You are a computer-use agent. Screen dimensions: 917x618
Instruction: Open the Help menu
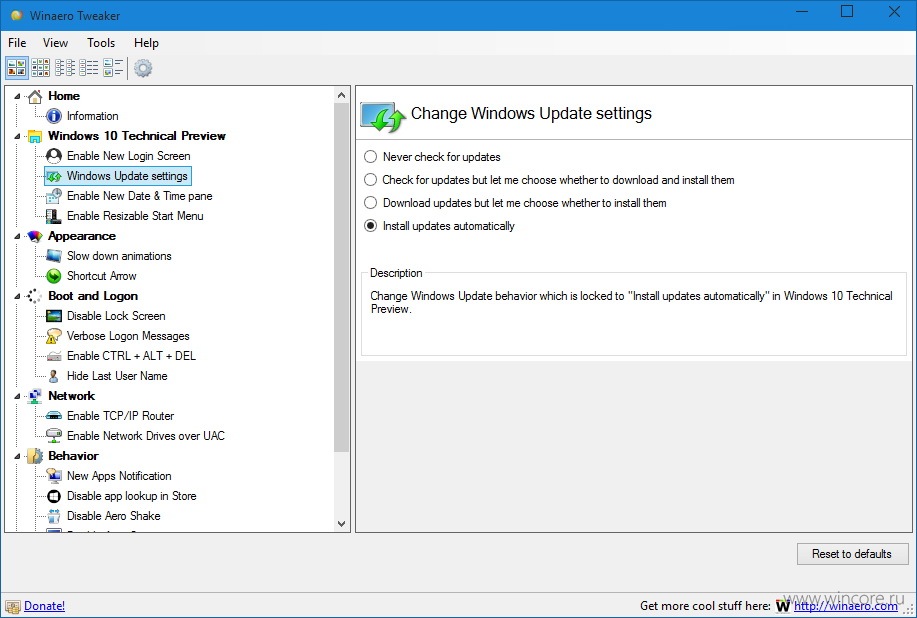tap(146, 43)
